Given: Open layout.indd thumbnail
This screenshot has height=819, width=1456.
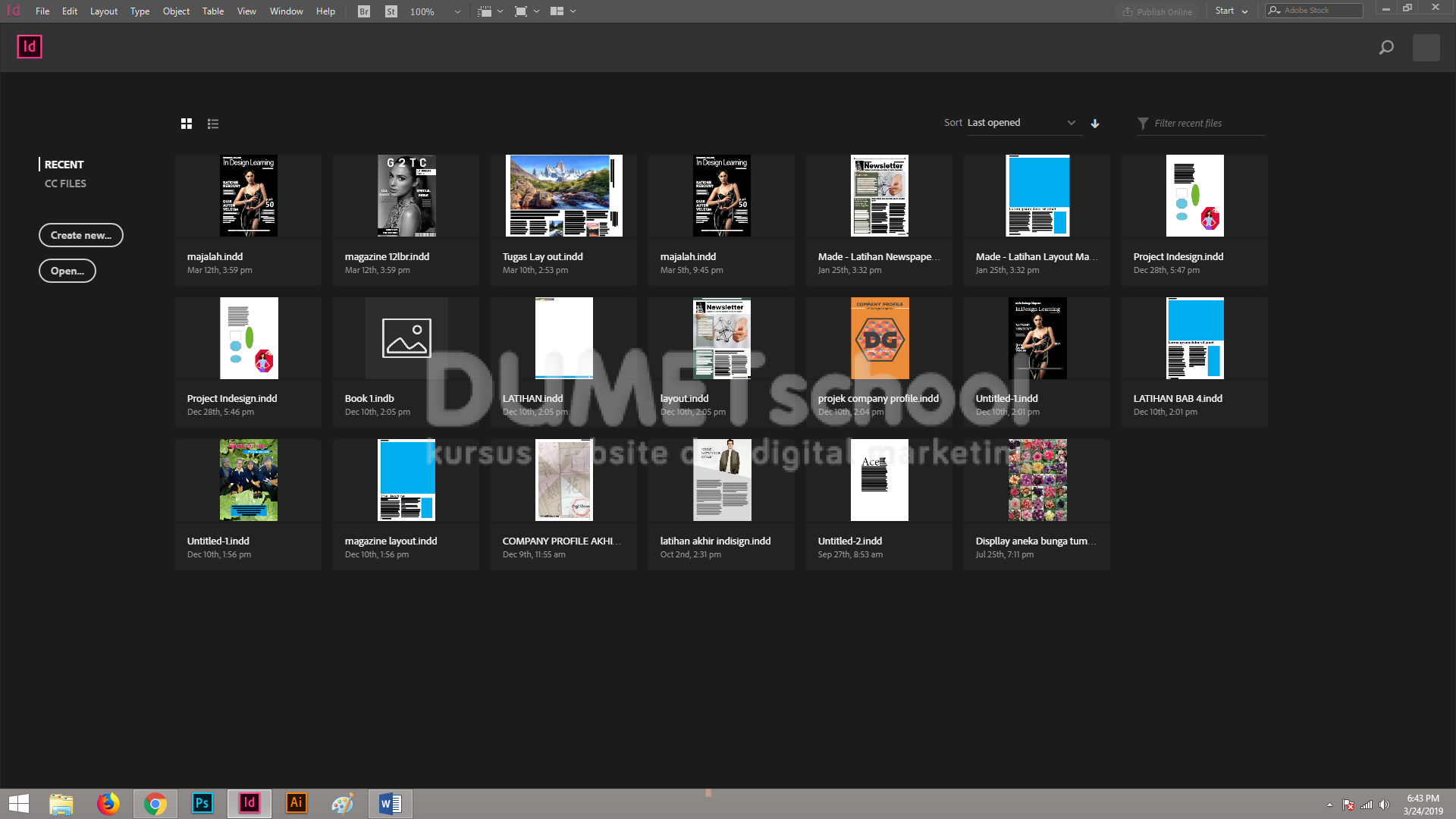Looking at the screenshot, I should tap(722, 338).
